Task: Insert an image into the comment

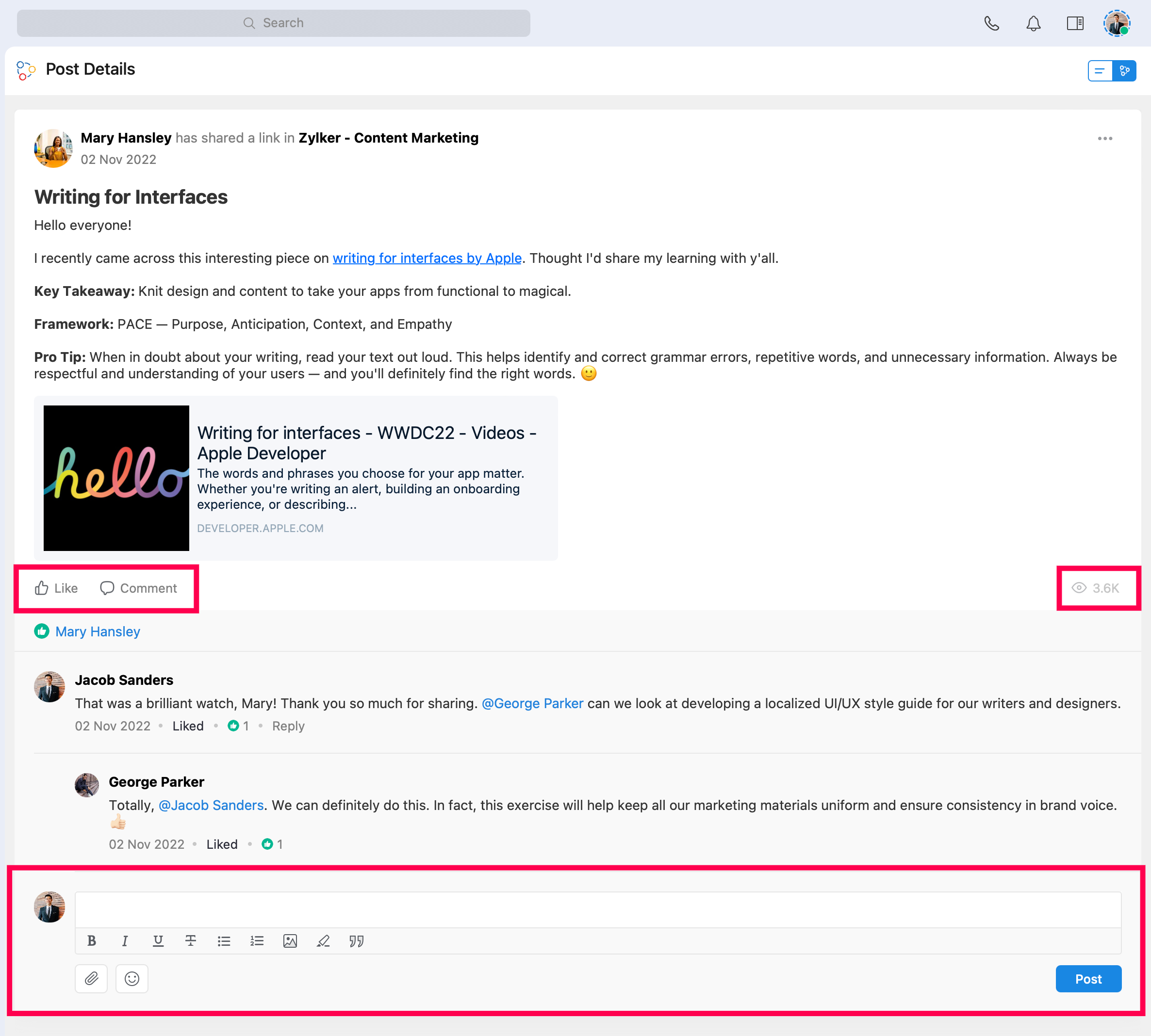Action: 290,941
